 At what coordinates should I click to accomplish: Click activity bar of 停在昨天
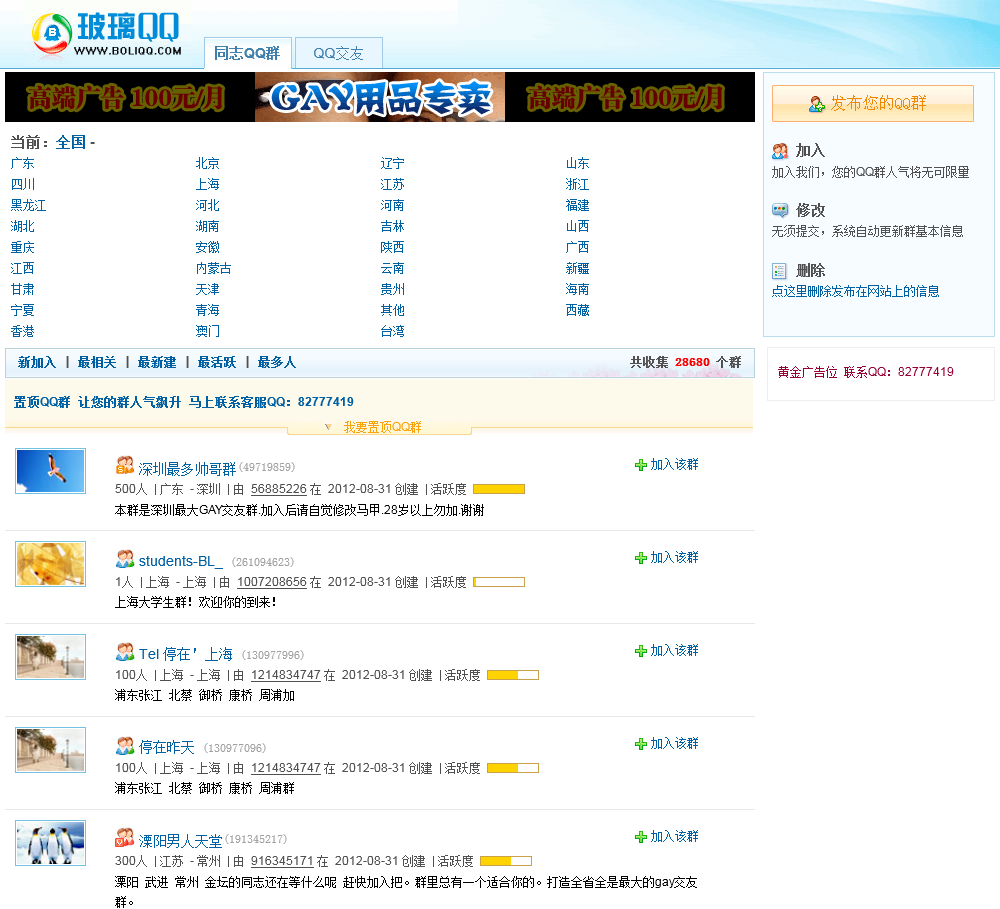(513, 768)
